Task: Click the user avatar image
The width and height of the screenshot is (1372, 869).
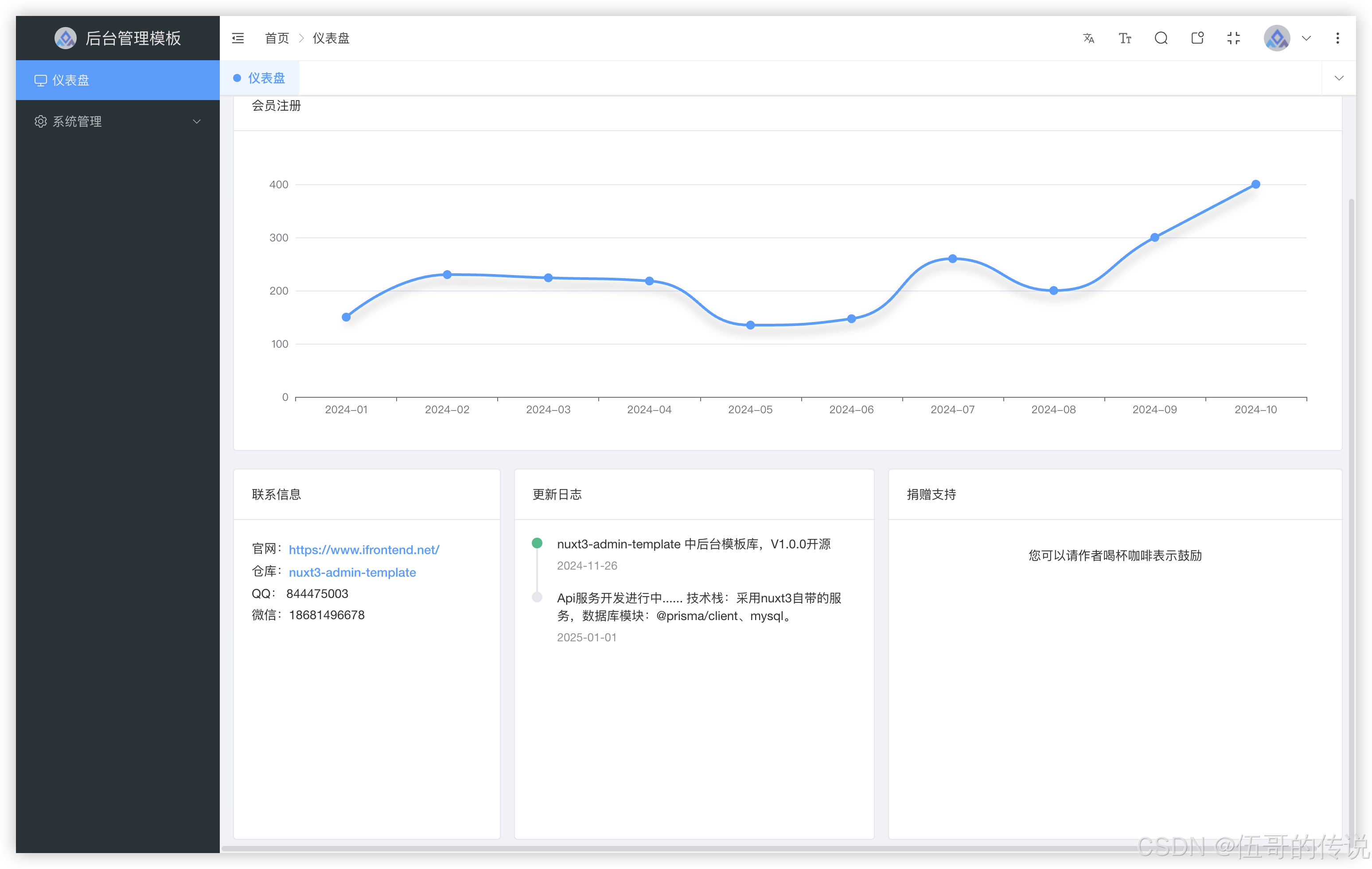Action: (1277, 38)
